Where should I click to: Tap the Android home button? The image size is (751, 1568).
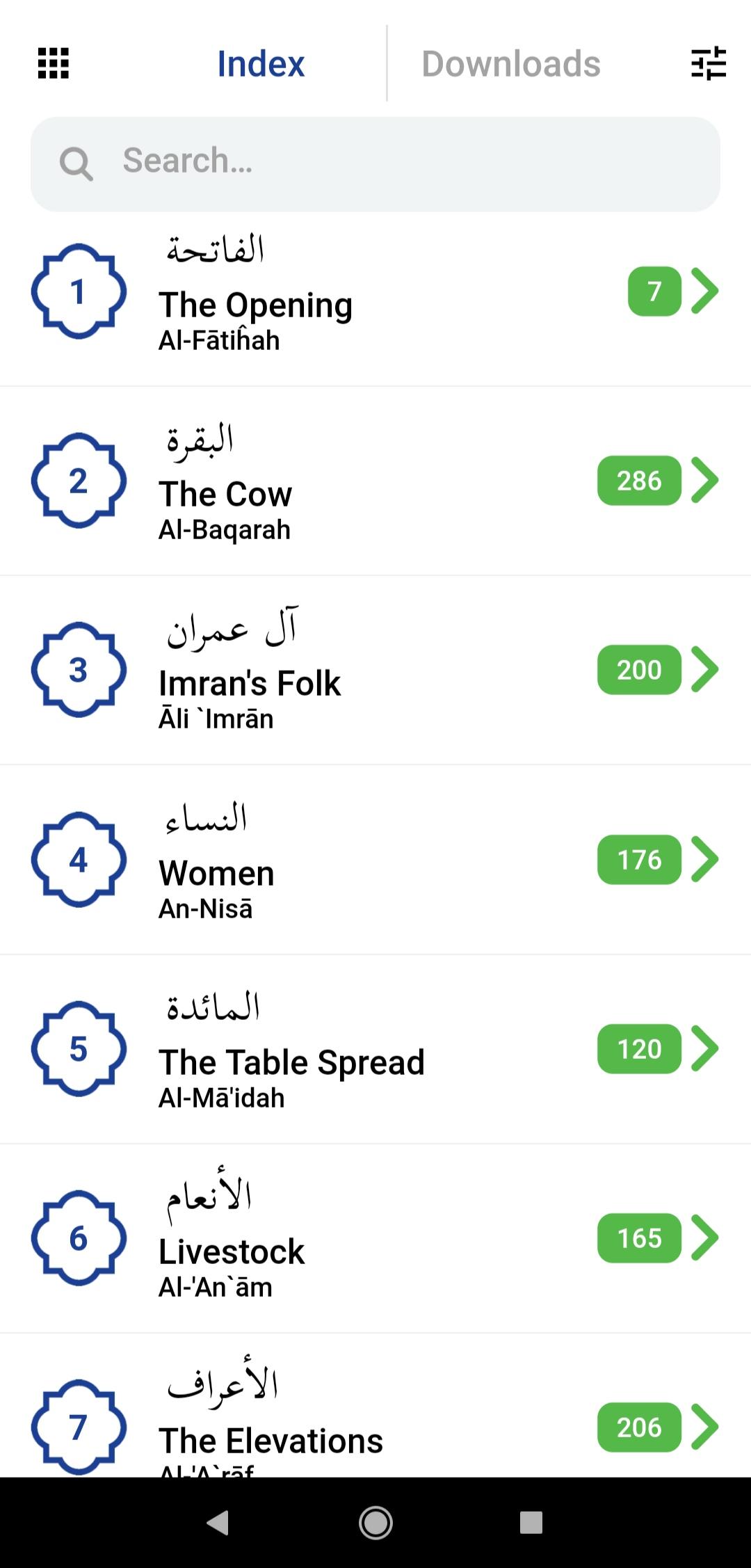375,1523
